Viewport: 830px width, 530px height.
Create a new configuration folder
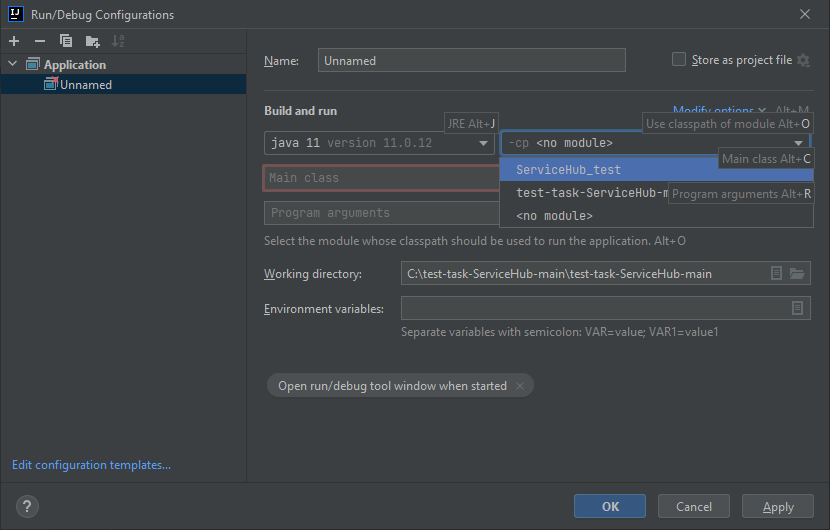point(92,41)
